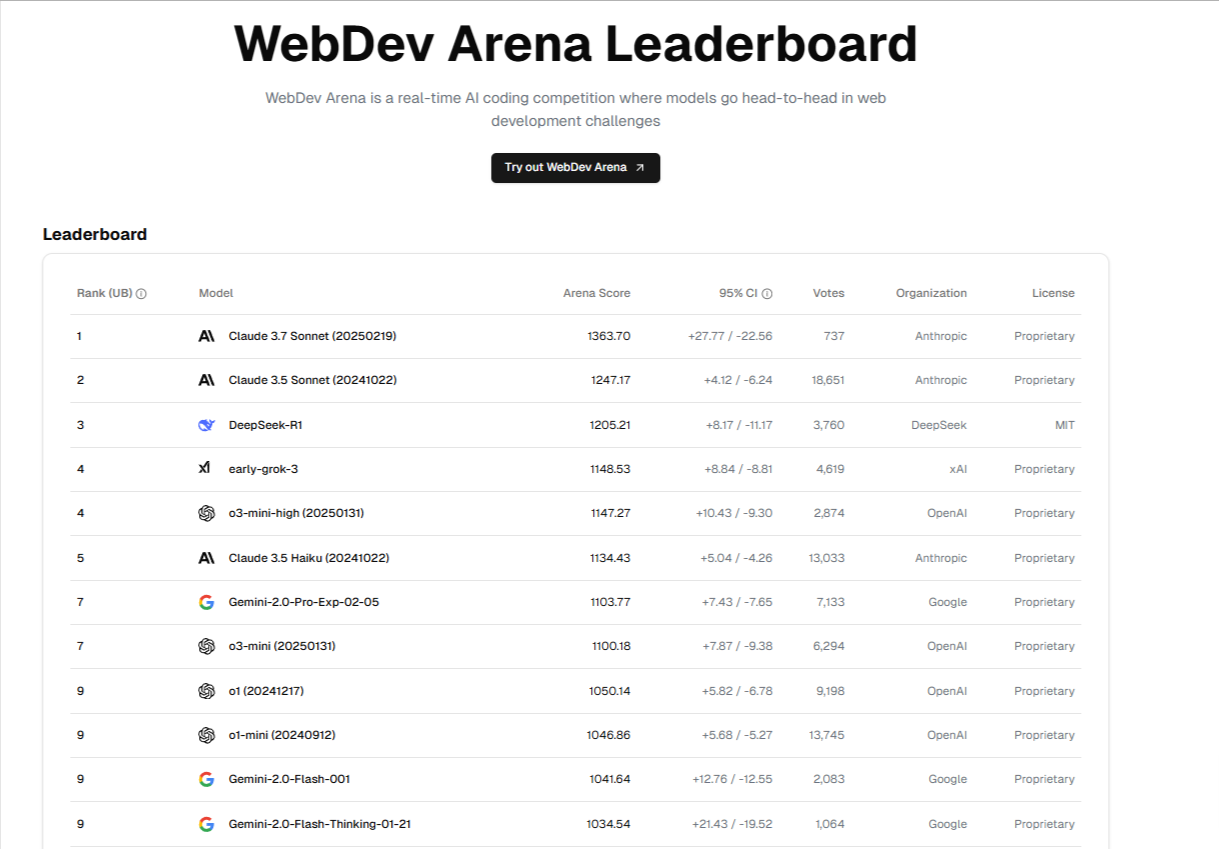Screen dimensions: 1219x849
Task: Click the Google logo beside Gemini-2.0-Flash-001
Action: click(207, 779)
